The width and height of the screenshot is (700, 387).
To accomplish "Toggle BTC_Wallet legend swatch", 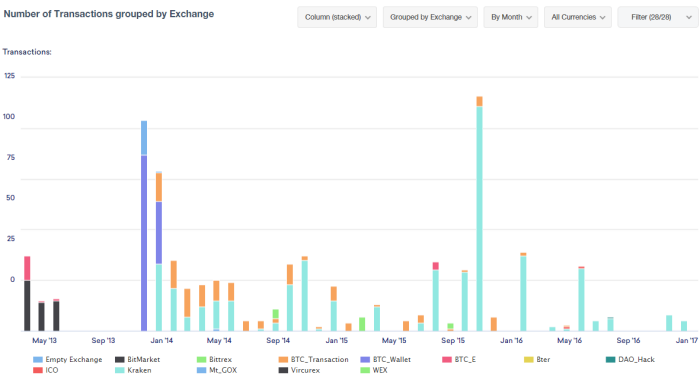I will tap(365, 359).
